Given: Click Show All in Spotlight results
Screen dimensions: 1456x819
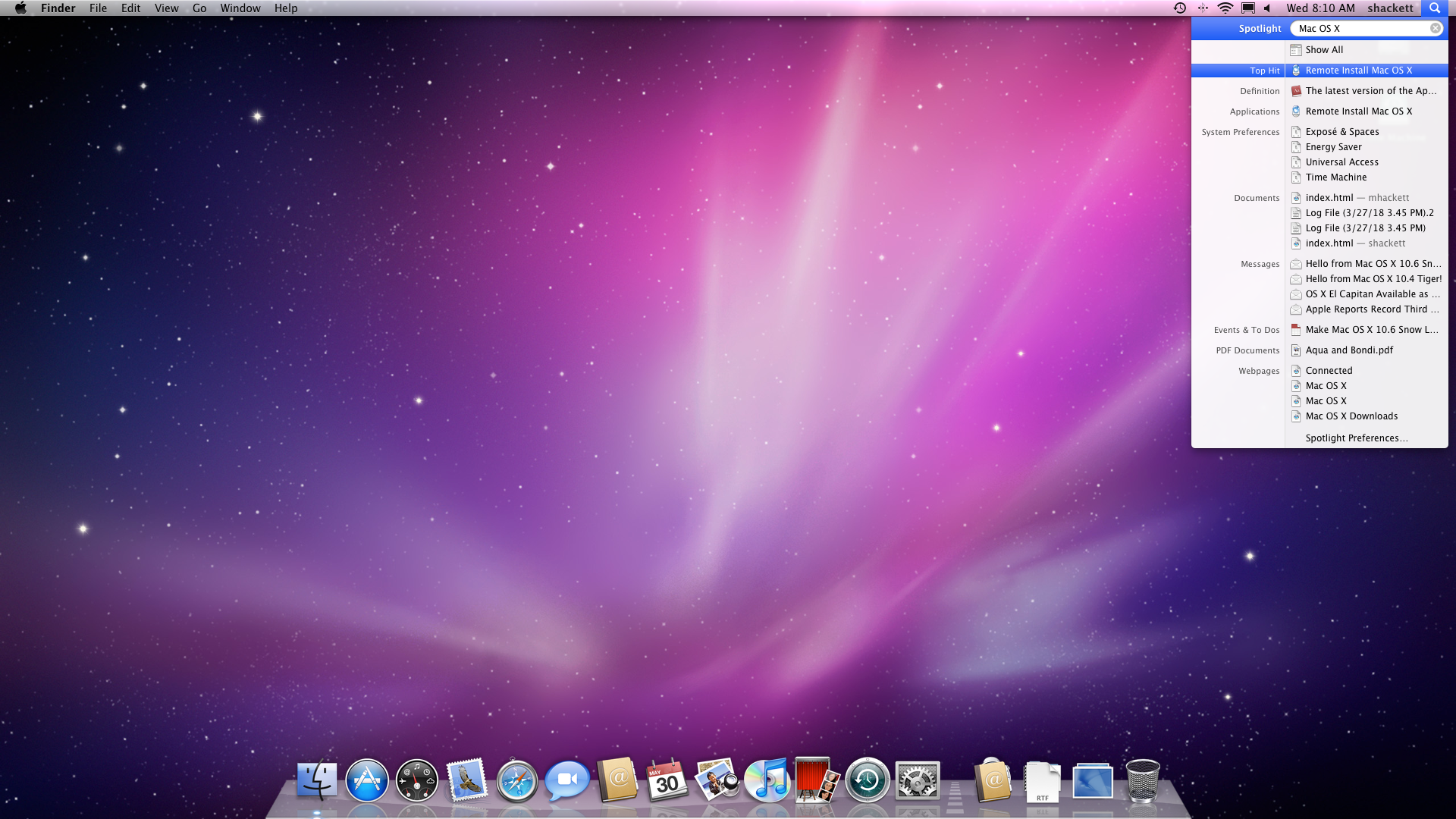Looking at the screenshot, I should 1324,50.
